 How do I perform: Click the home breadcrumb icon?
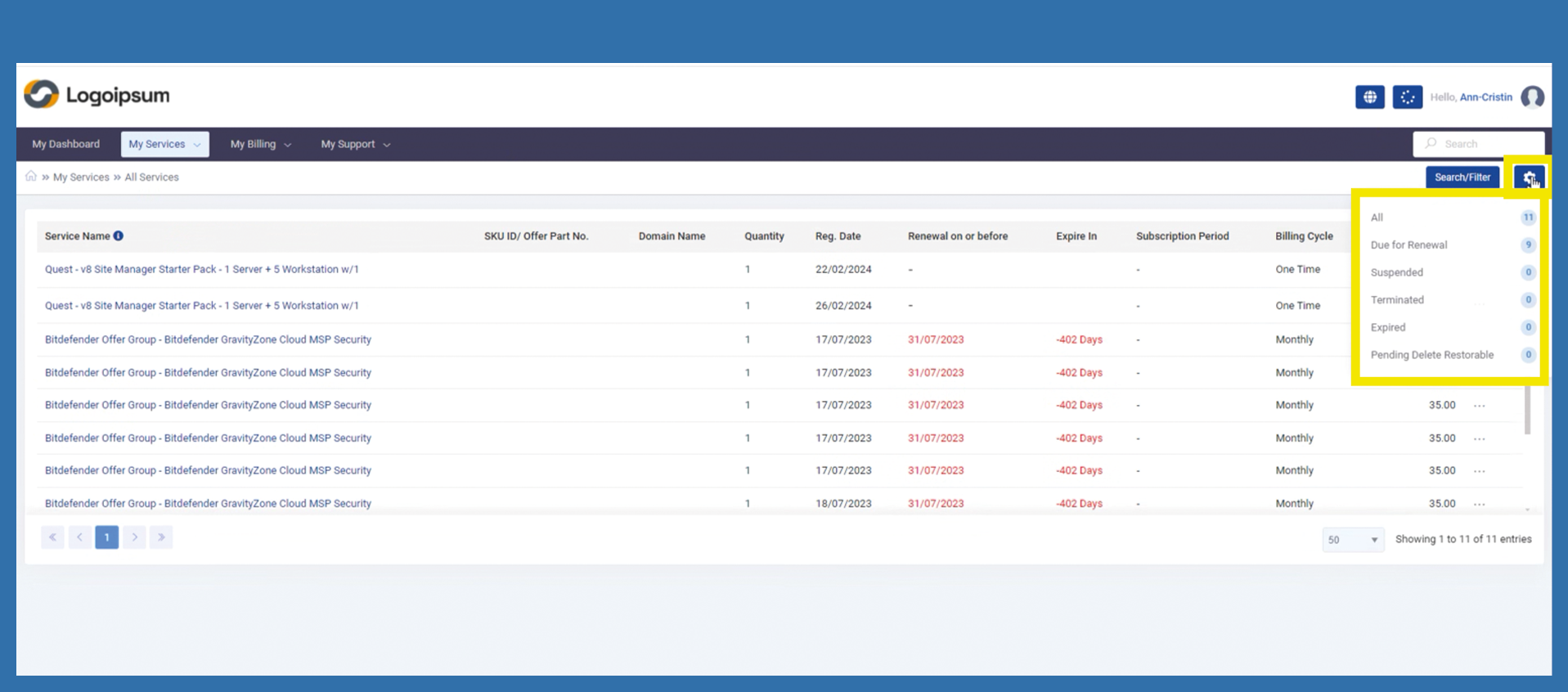(31, 177)
